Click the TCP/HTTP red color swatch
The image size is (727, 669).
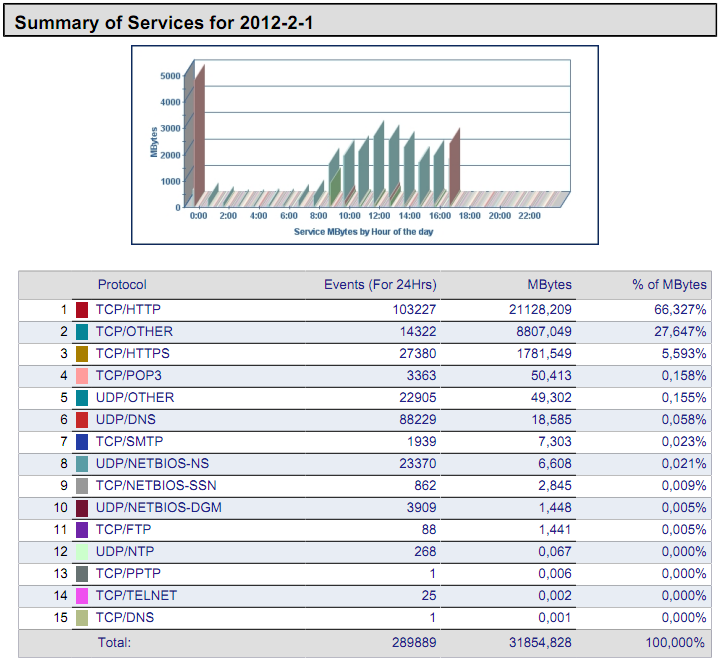pyautogui.click(x=82, y=310)
